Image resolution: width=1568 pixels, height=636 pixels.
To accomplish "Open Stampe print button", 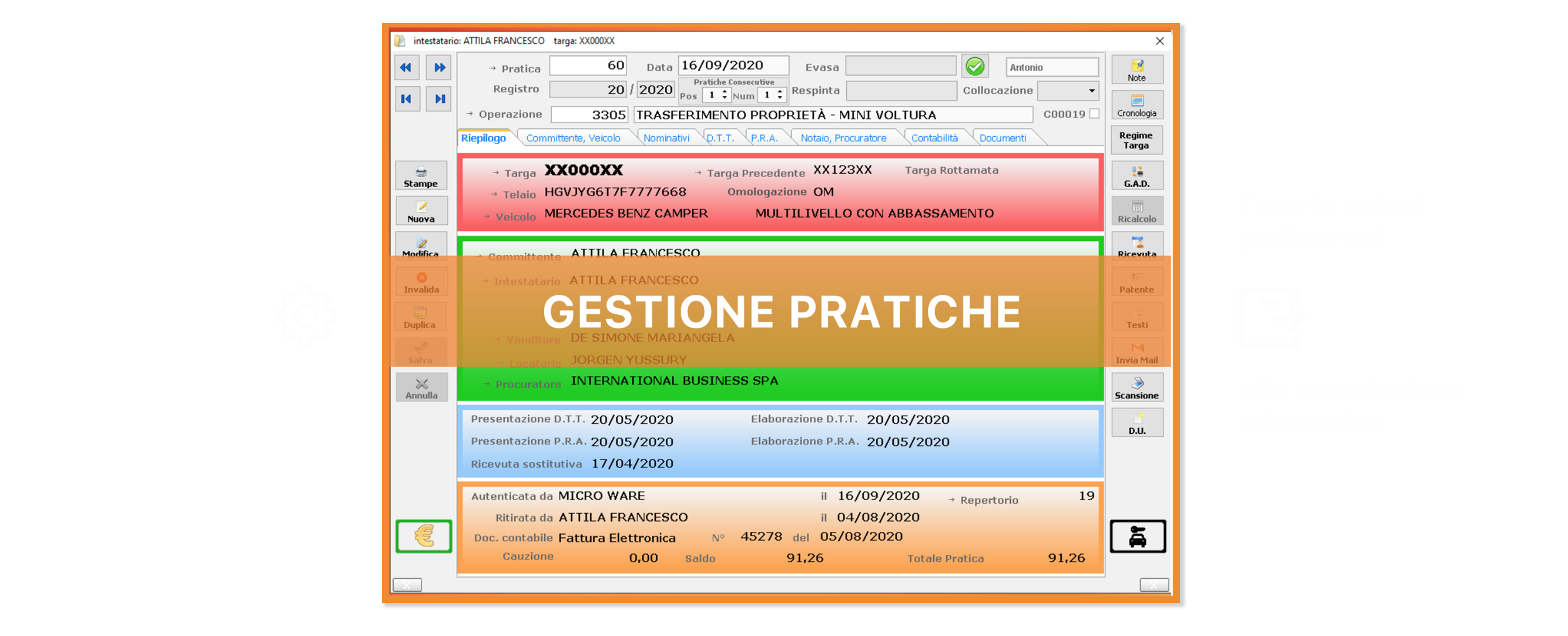I will 421,176.
